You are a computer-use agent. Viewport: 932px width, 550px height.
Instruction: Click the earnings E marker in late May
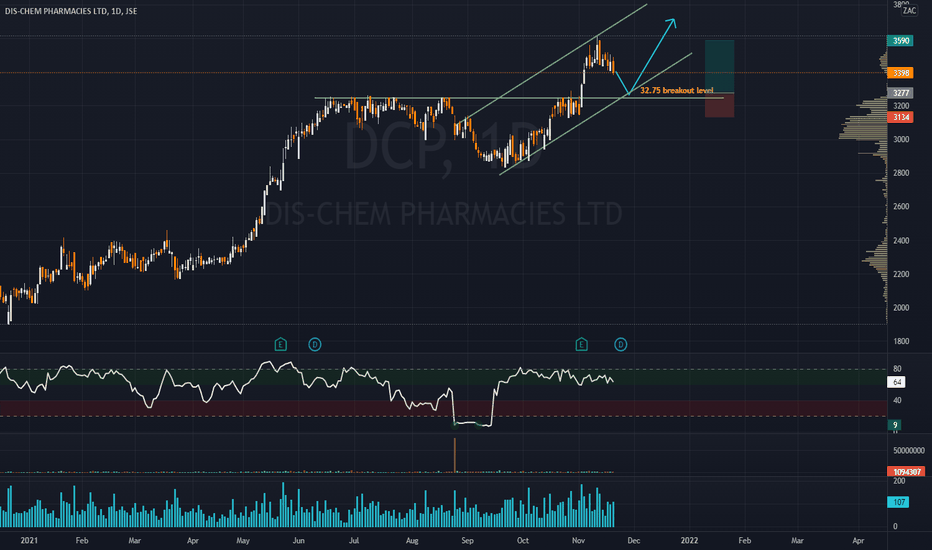click(x=281, y=344)
